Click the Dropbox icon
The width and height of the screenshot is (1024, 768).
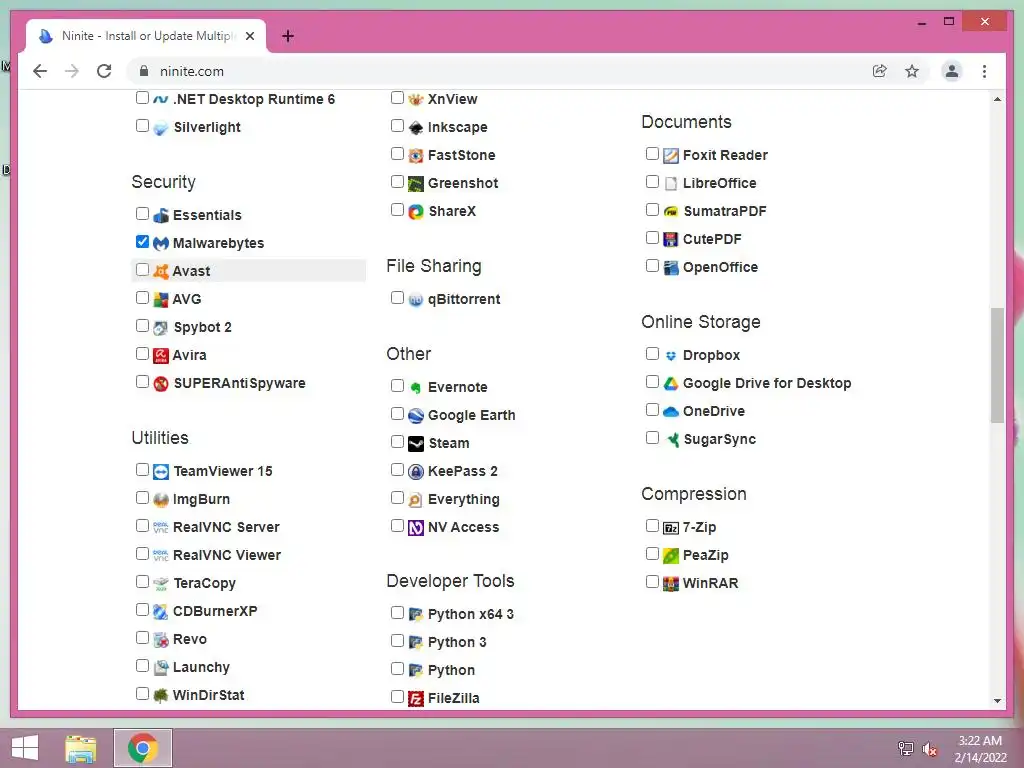[671, 356]
